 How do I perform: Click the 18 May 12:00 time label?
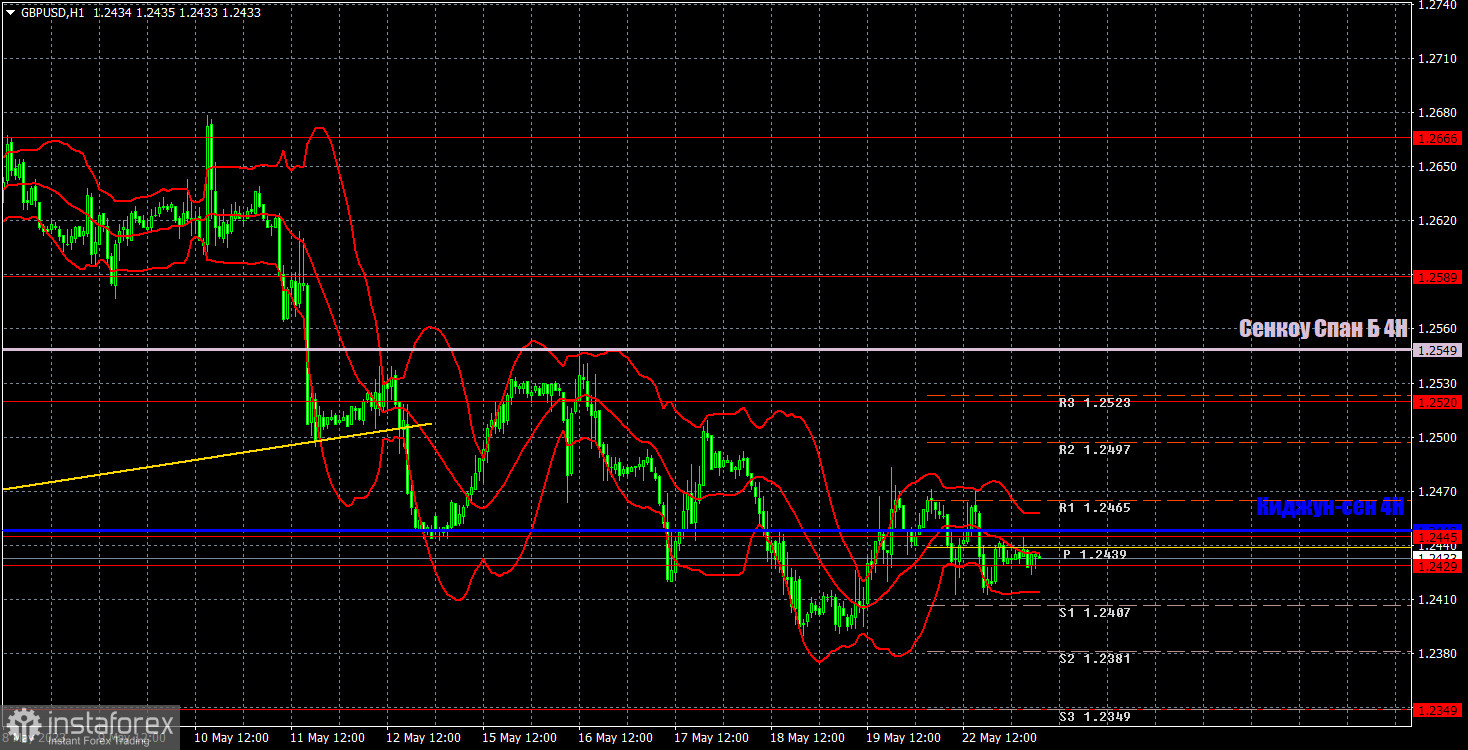coord(807,737)
